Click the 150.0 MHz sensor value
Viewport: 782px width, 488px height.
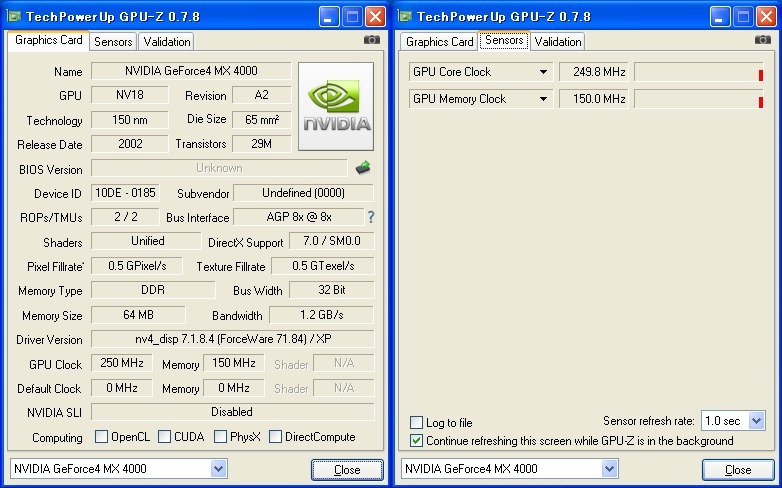point(594,99)
